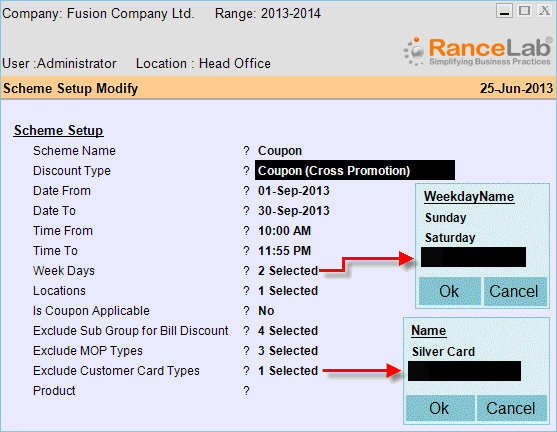
Task: Select Silver Card in Name list
Action: (443, 351)
